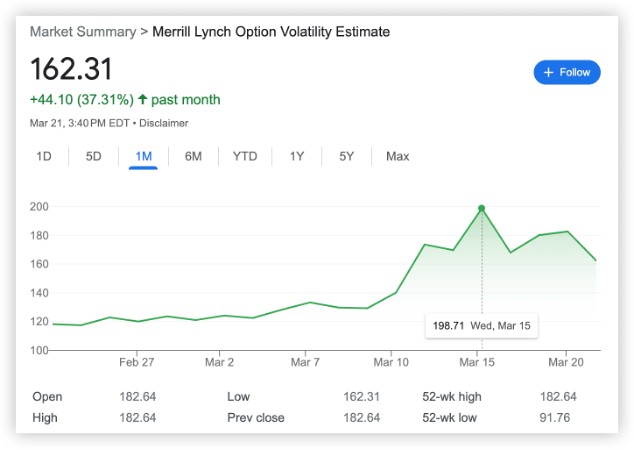Switch chart to Max range
Viewport: 634px width, 450px height.
[x=397, y=156]
